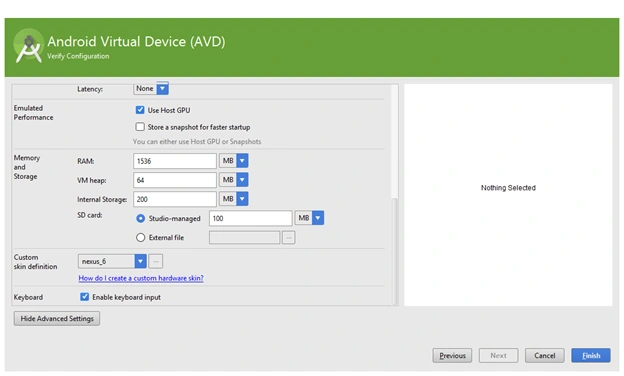Click the Memory and Storage section label
The image size is (624, 376).
(x=27, y=167)
